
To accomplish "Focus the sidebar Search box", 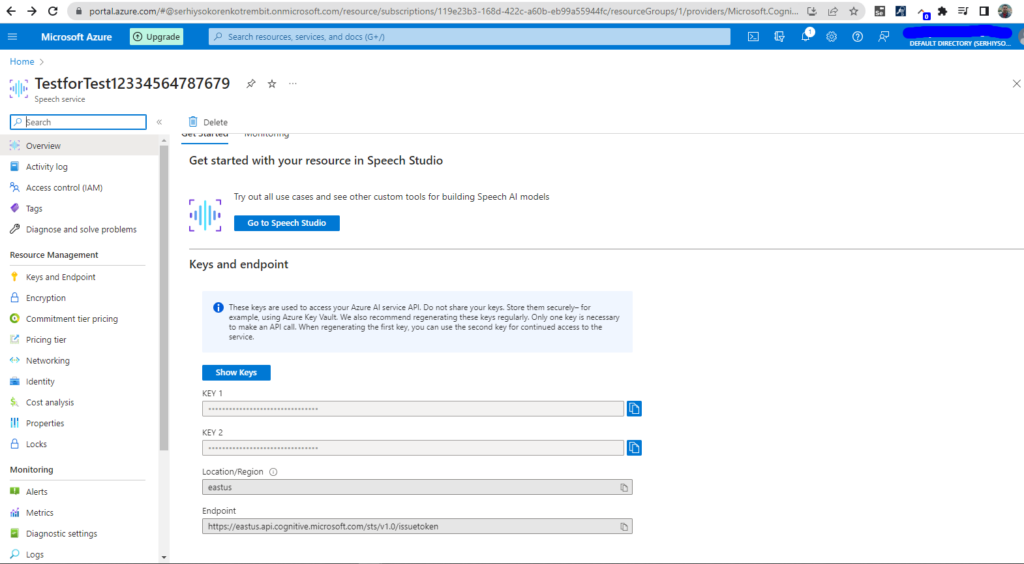I will 78,122.
